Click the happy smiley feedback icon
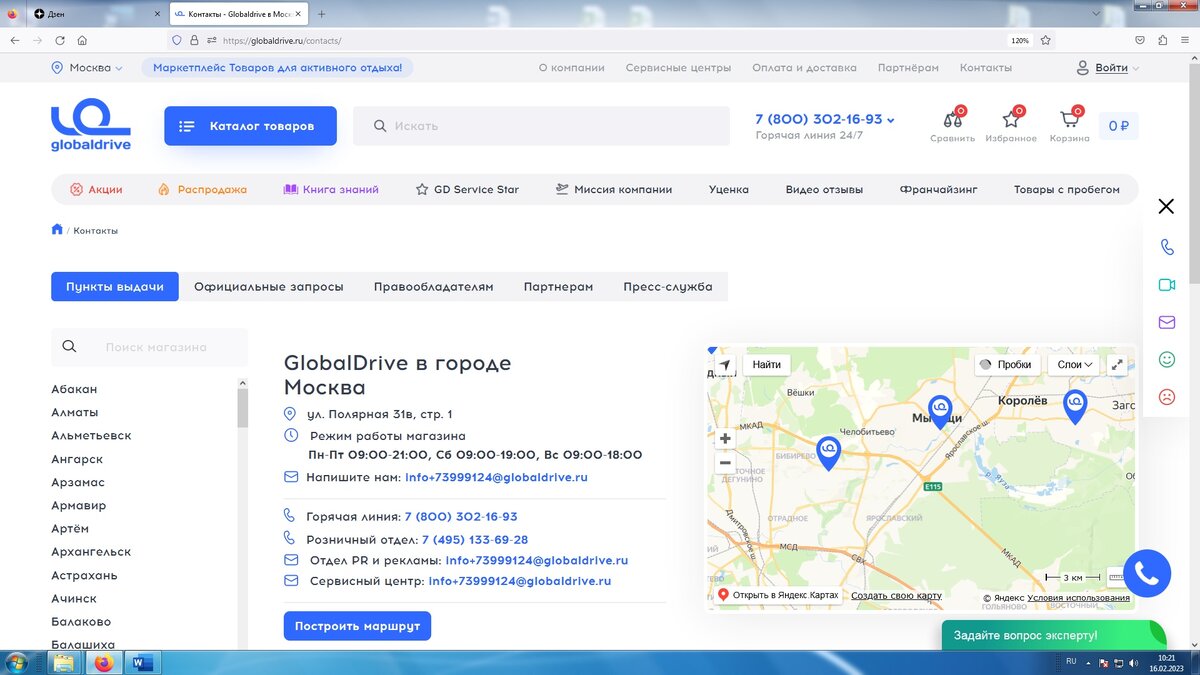Screen dimensions: 1200x675 coord(1166,359)
